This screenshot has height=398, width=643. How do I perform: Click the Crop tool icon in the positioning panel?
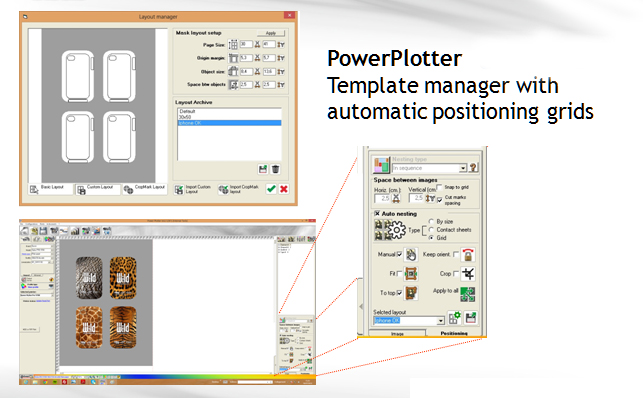[x=468, y=273]
